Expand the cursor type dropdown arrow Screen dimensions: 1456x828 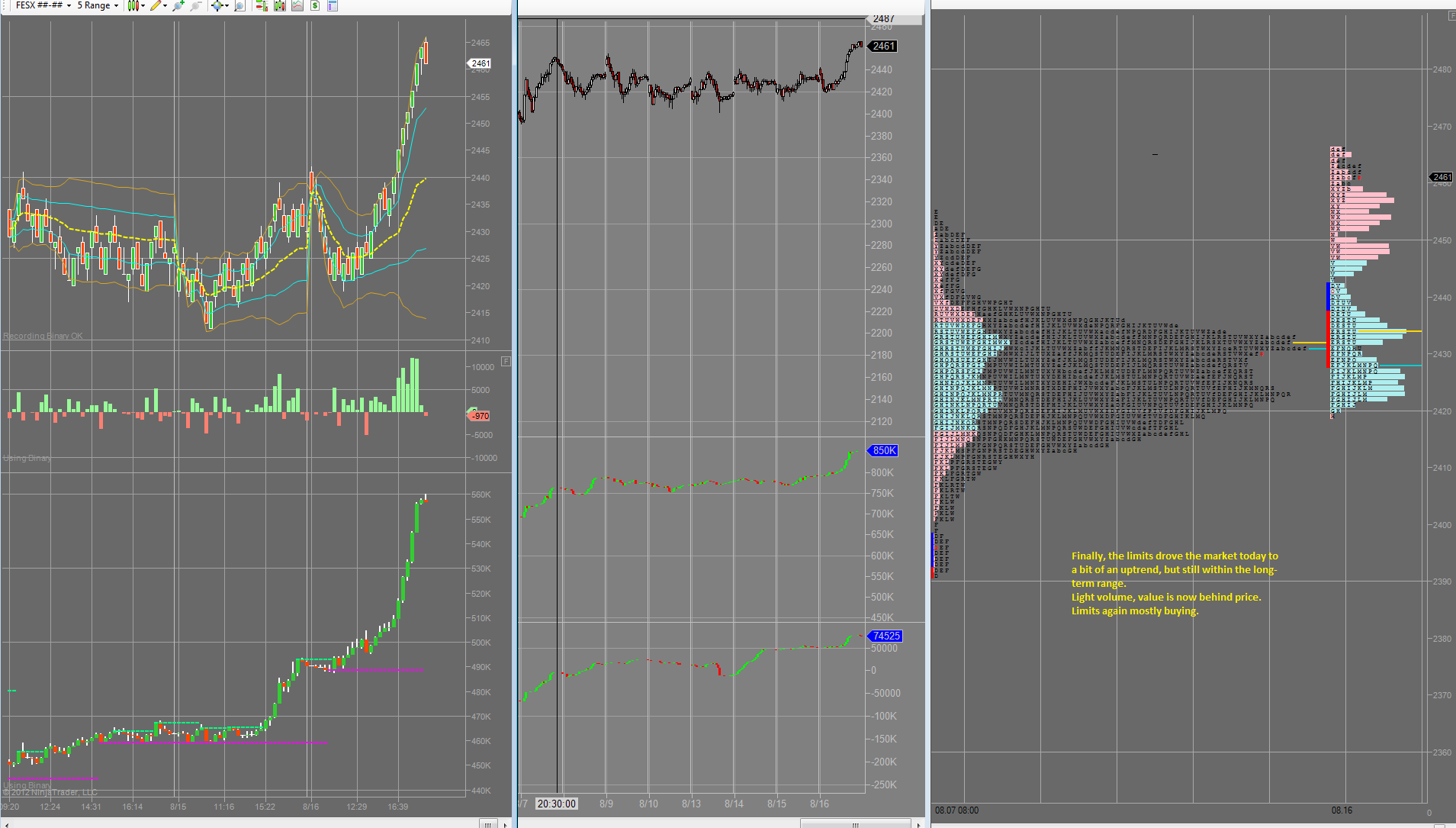227,5
